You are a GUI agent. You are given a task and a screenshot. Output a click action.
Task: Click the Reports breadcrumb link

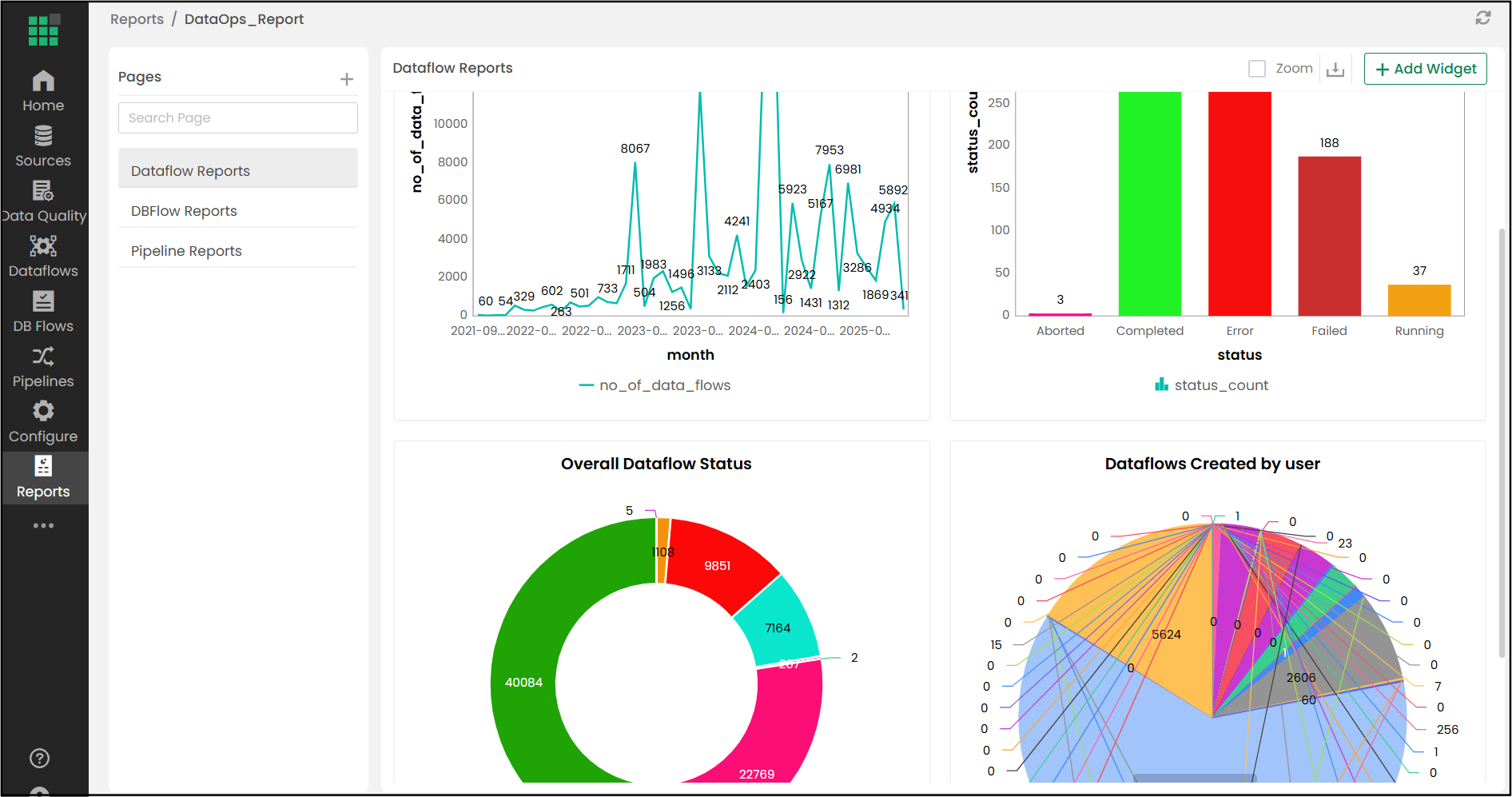point(137,19)
